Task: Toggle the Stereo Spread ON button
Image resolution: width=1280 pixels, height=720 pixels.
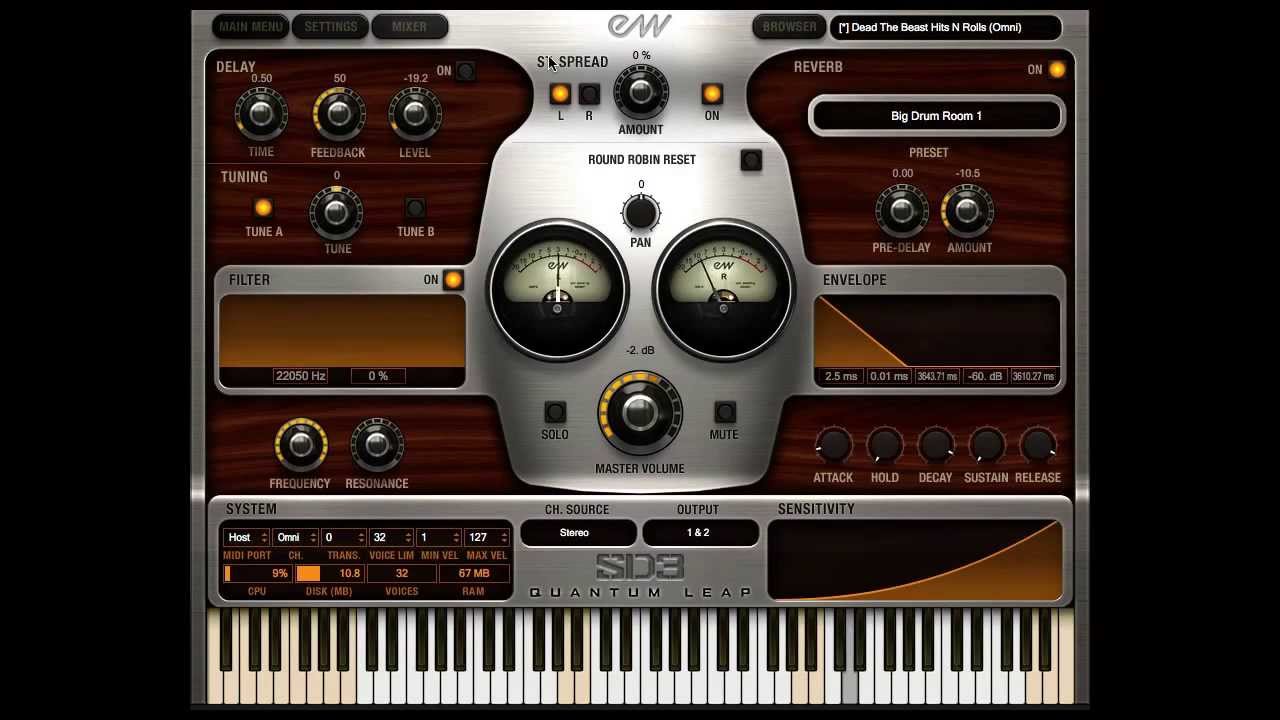Action: click(x=712, y=94)
